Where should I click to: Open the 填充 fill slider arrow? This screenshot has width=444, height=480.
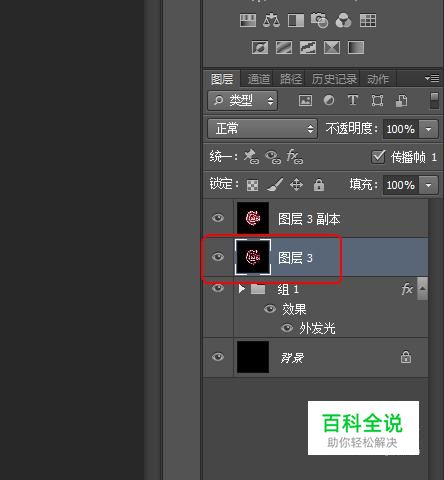point(429,185)
